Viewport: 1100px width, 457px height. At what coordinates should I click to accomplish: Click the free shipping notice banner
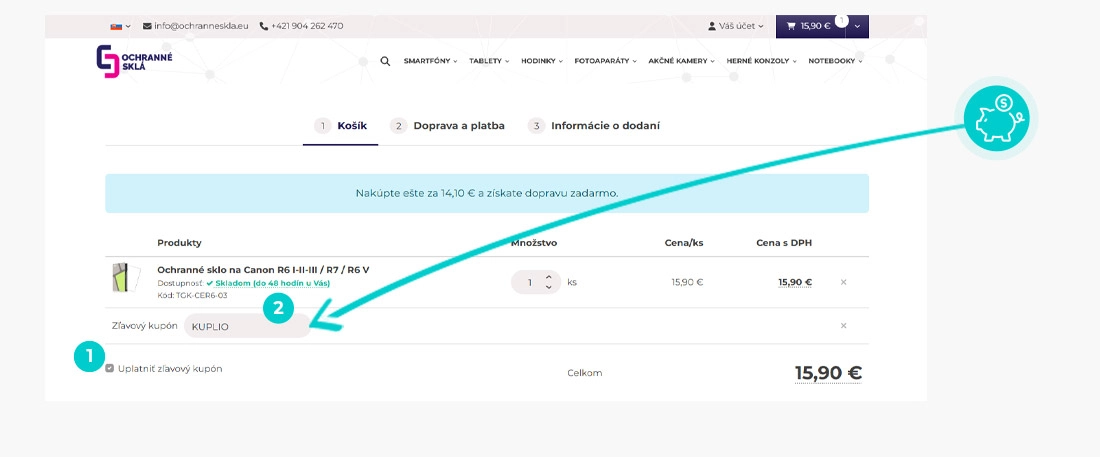click(487, 193)
